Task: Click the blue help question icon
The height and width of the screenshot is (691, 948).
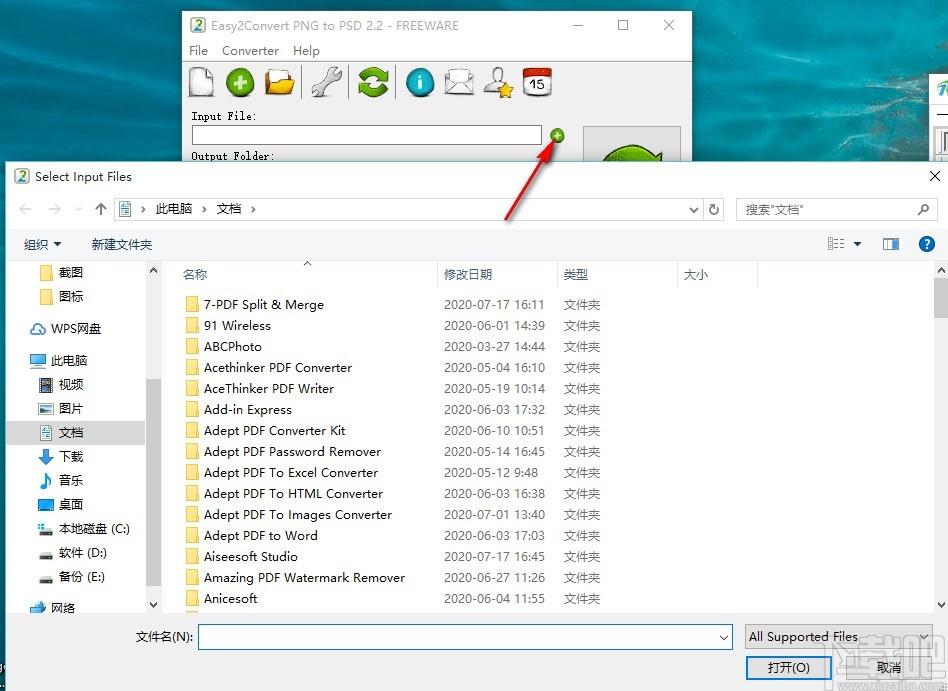Action: pyautogui.click(x=926, y=244)
